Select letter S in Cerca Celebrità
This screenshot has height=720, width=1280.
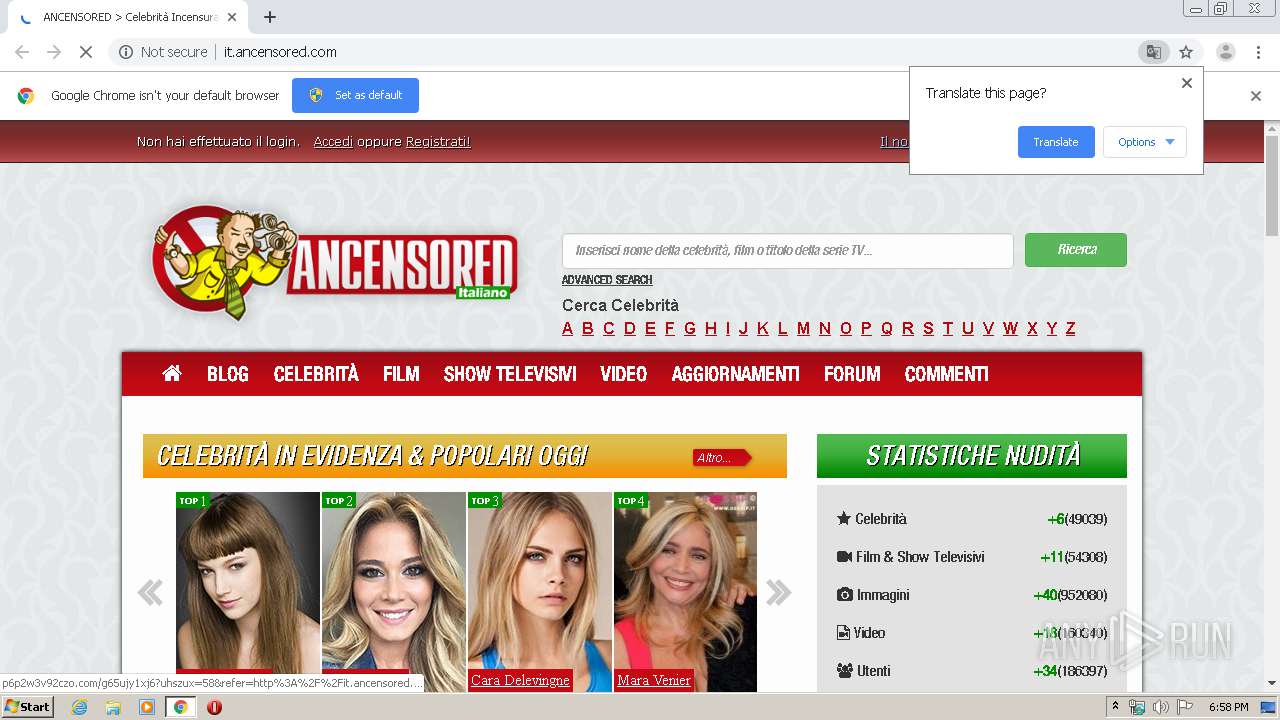[928, 328]
